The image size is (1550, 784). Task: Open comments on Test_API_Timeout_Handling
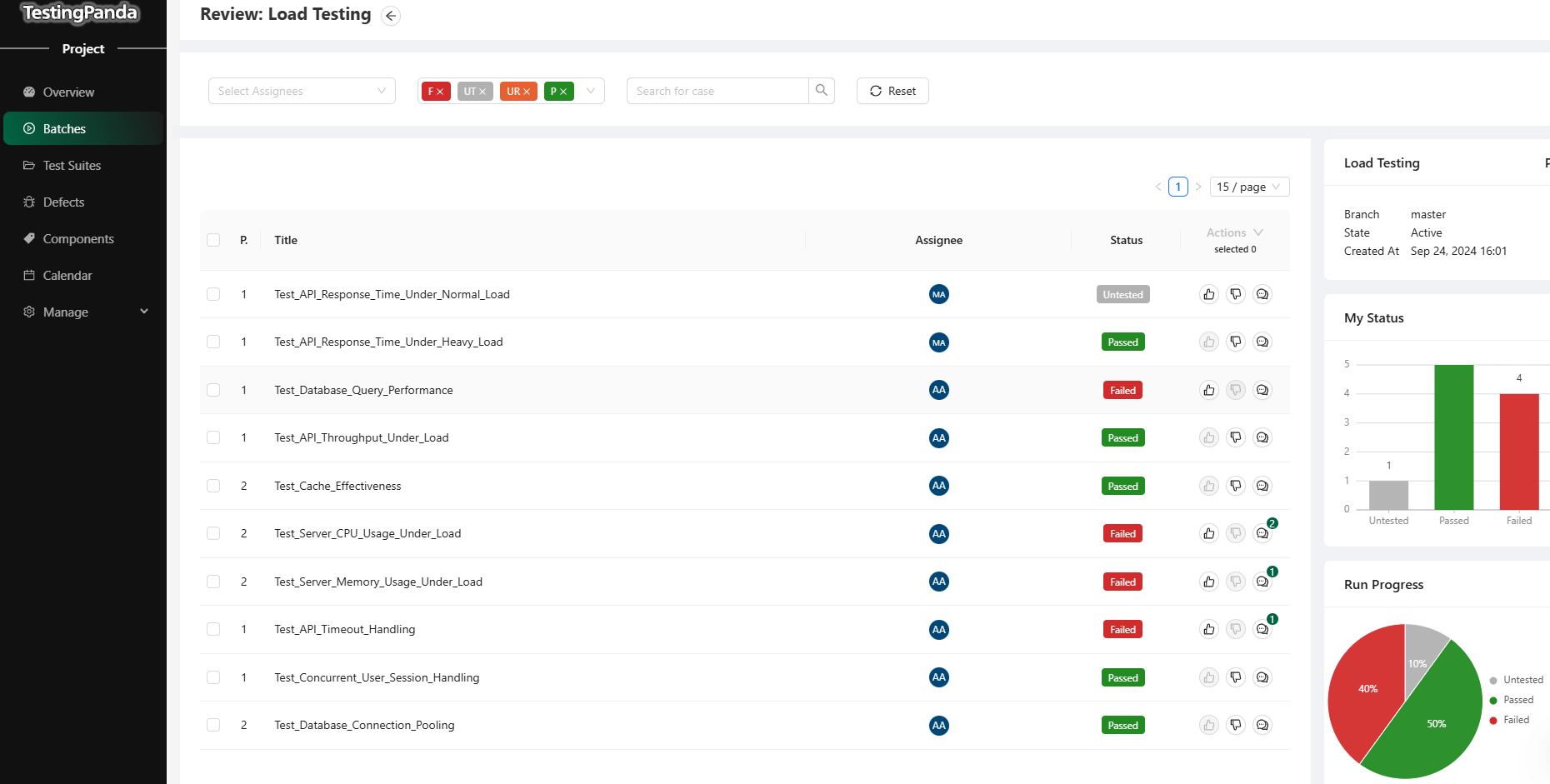coord(1262,629)
